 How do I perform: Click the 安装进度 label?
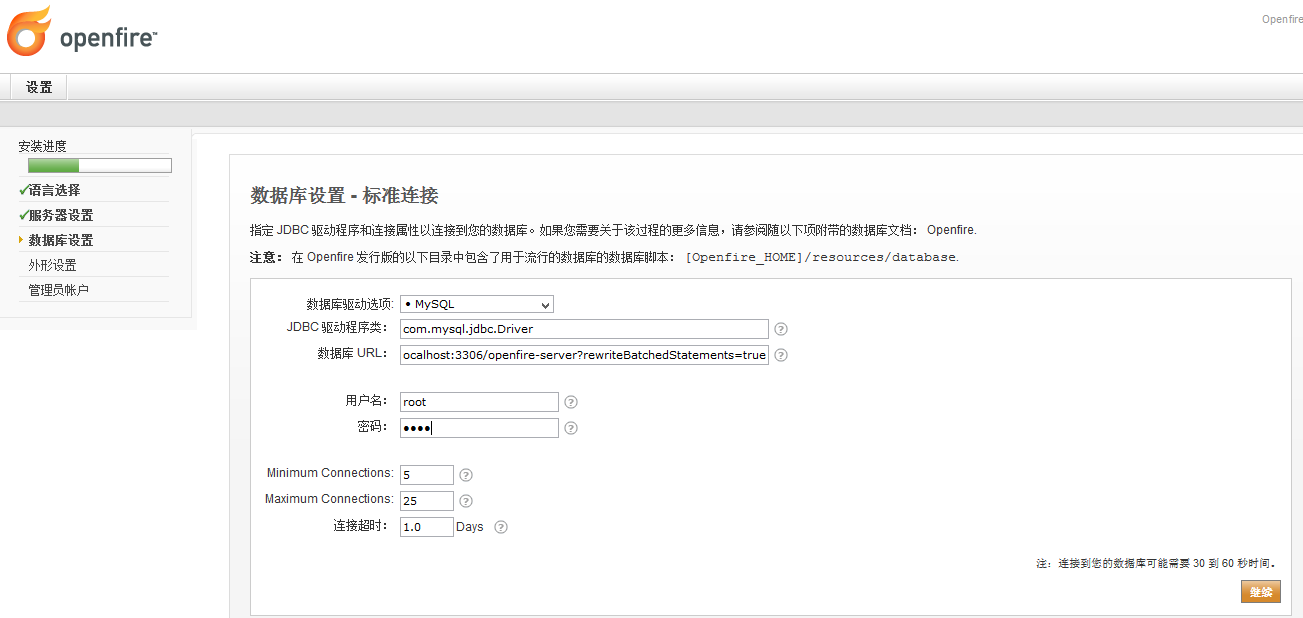[43, 146]
